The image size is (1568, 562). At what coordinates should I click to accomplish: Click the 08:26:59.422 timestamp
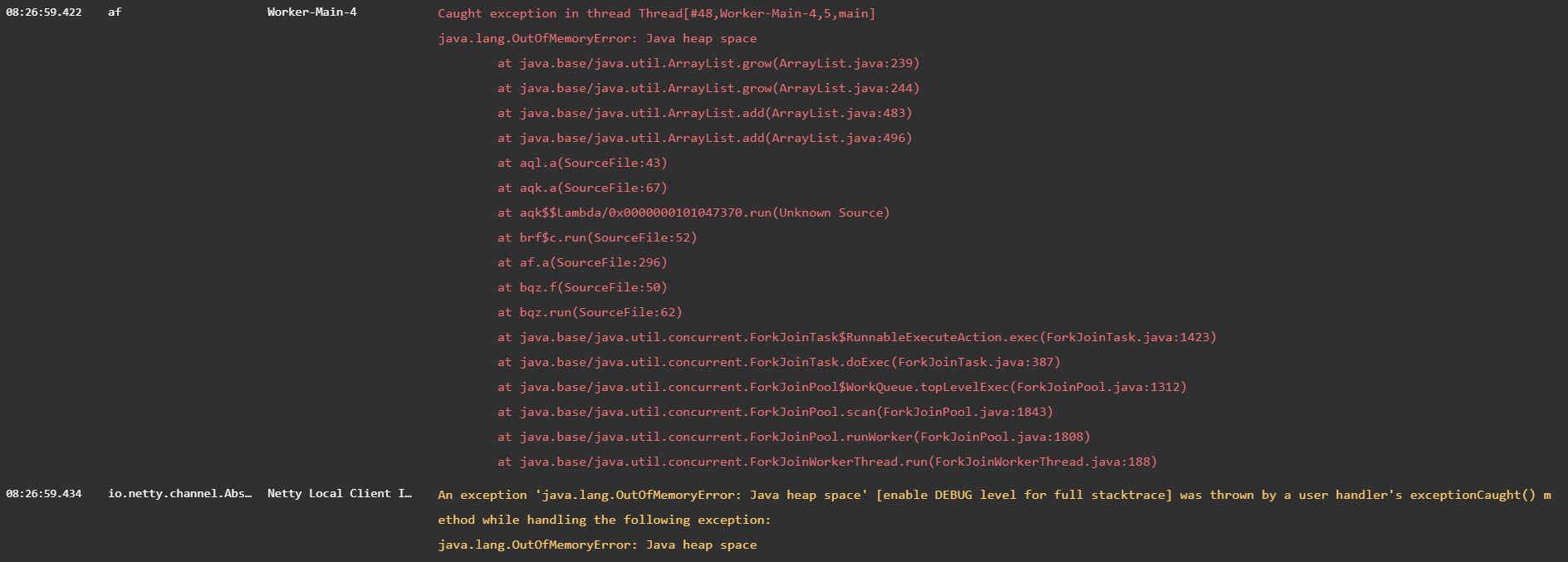coord(44,12)
